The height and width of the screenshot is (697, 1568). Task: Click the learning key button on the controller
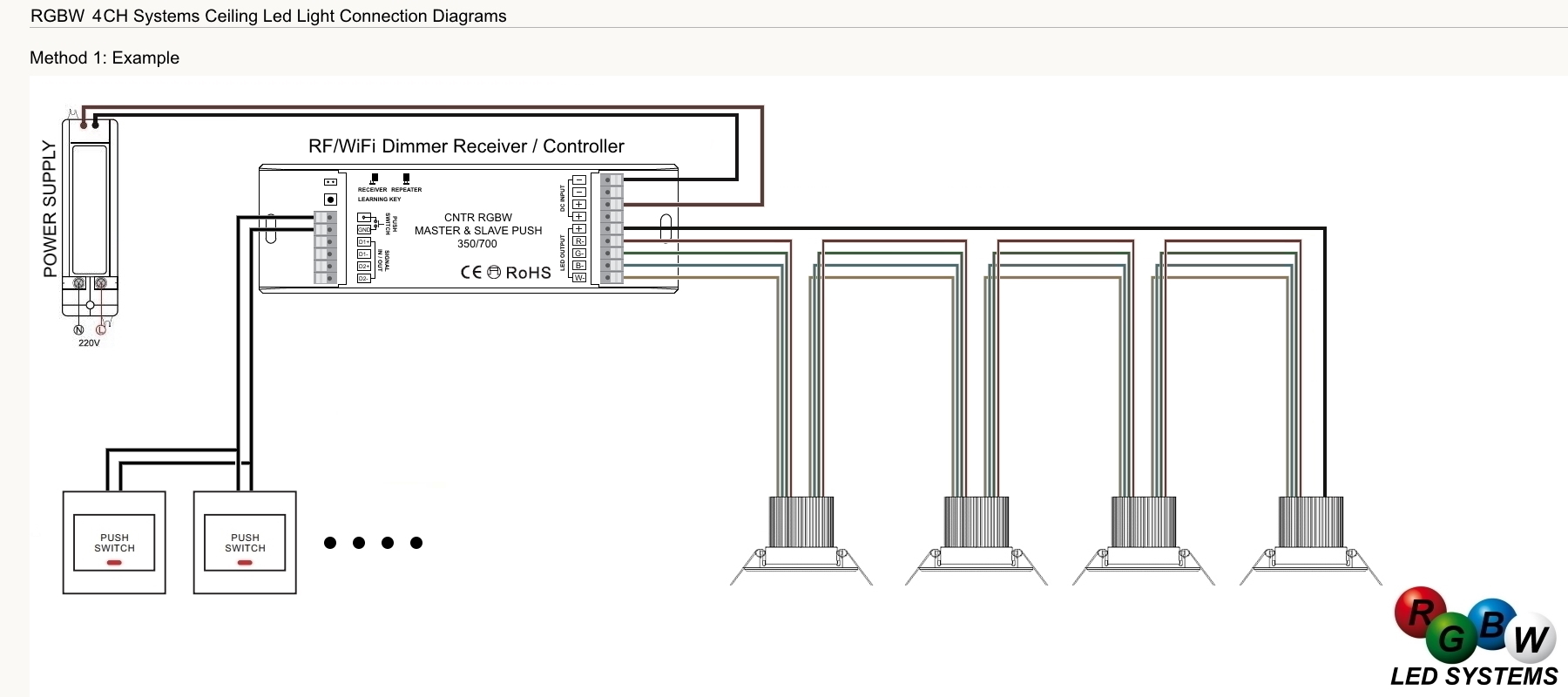click(330, 200)
